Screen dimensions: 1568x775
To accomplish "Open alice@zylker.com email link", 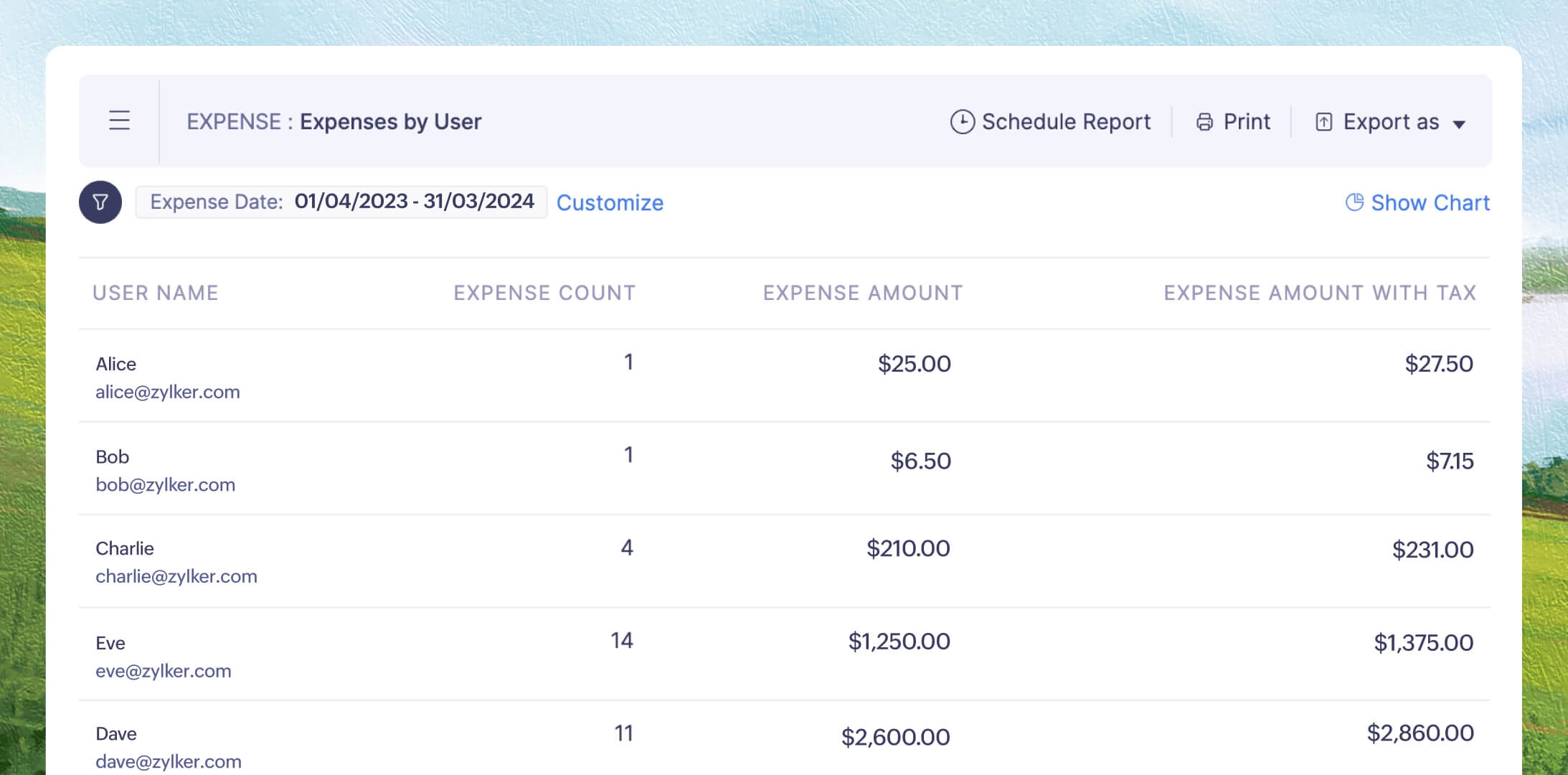I will tap(168, 392).
